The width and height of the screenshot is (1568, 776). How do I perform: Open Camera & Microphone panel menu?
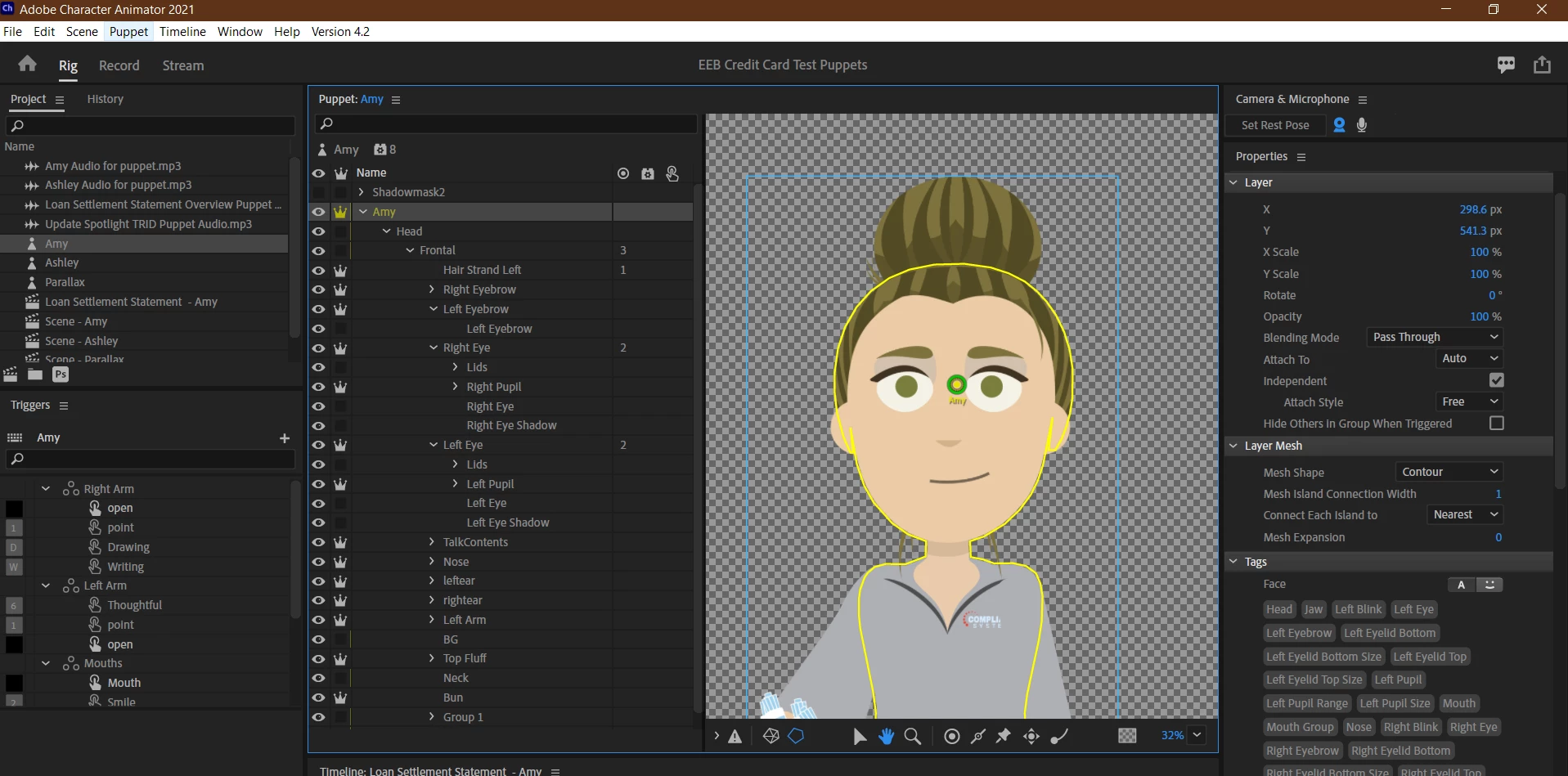pos(1363,100)
